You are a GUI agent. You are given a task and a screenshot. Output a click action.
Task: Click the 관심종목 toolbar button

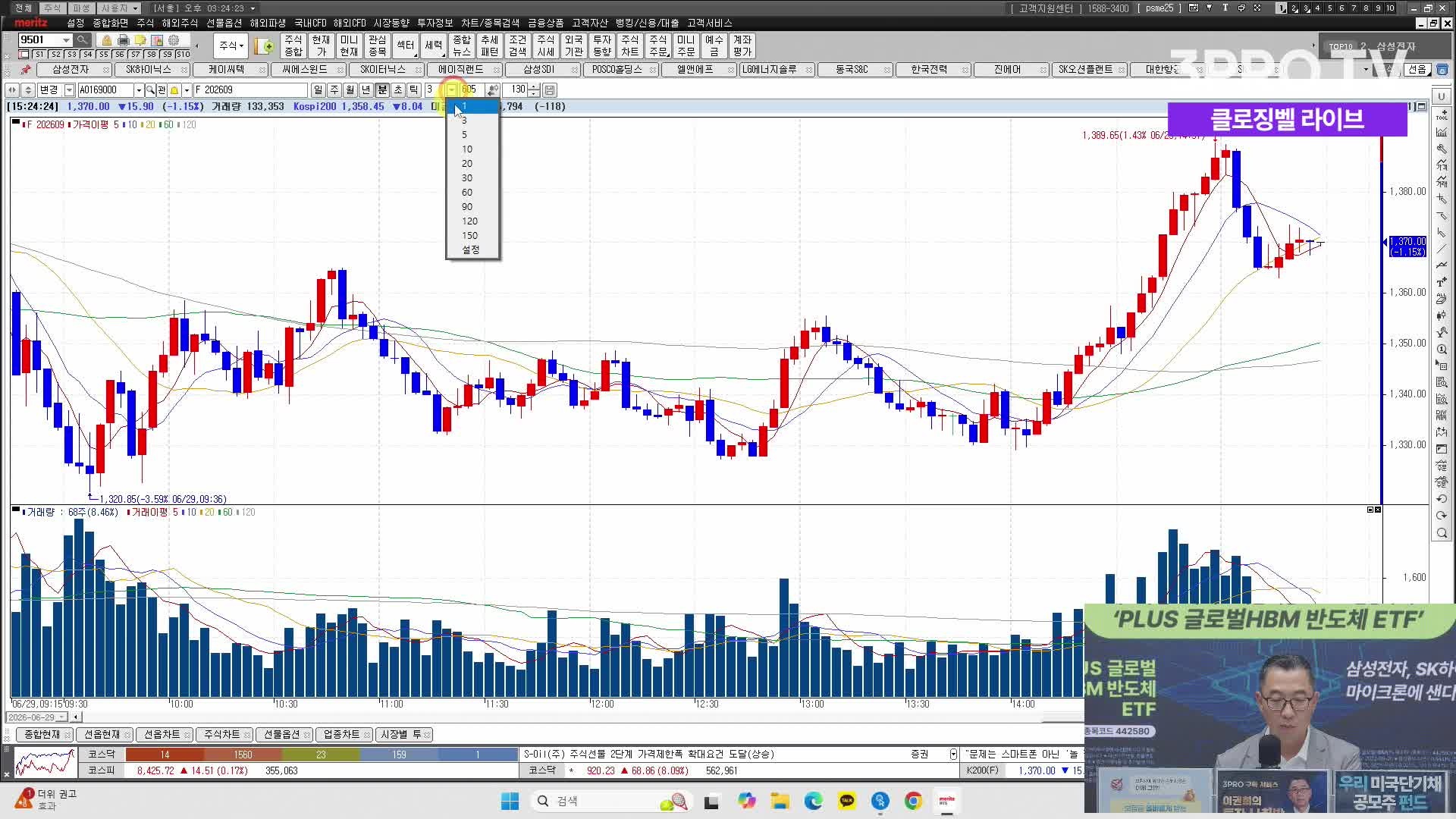(377, 46)
